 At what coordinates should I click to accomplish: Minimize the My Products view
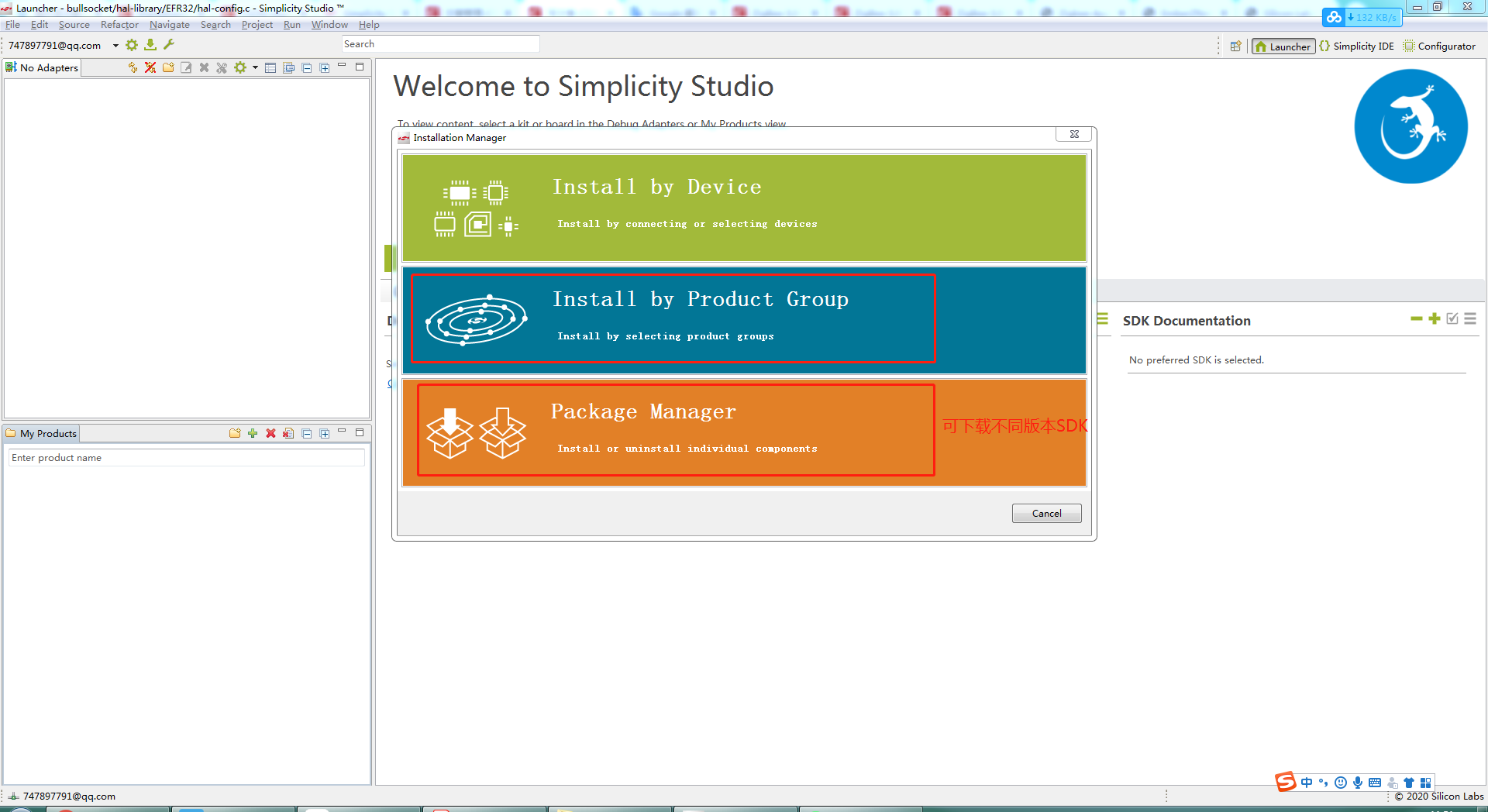pyautogui.click(x=342, y=432)
